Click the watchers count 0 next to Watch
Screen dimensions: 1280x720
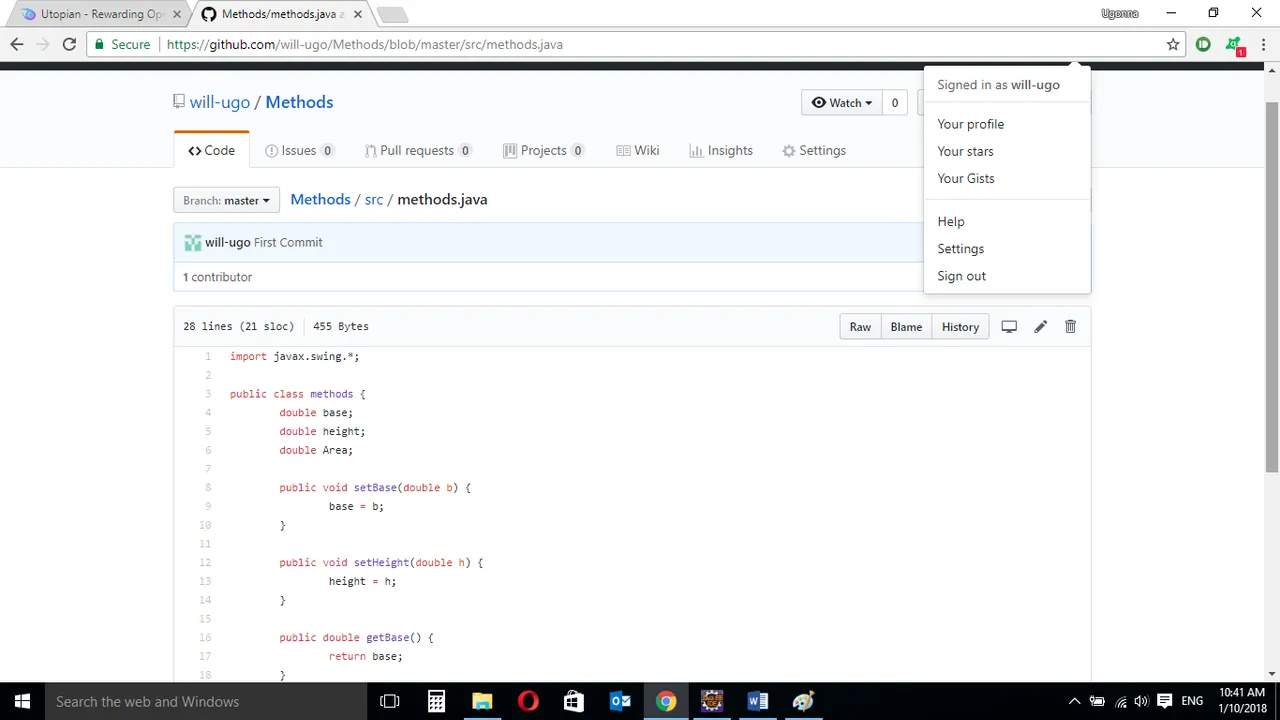(895, 102)
